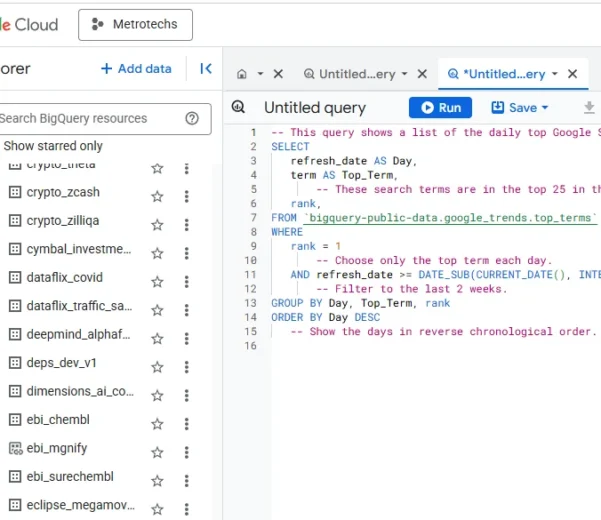
Task: Click Add data in explorer
Action: [136, 69]
